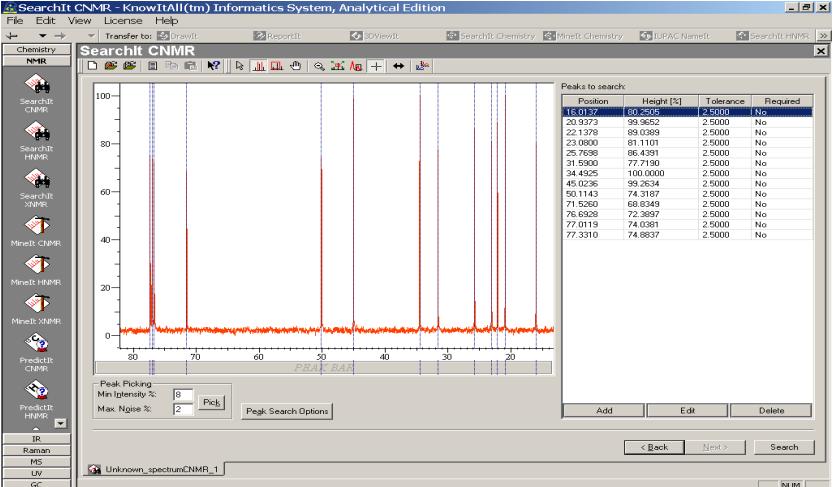
Task: Transfer to DrawIt
Action: 178,36
